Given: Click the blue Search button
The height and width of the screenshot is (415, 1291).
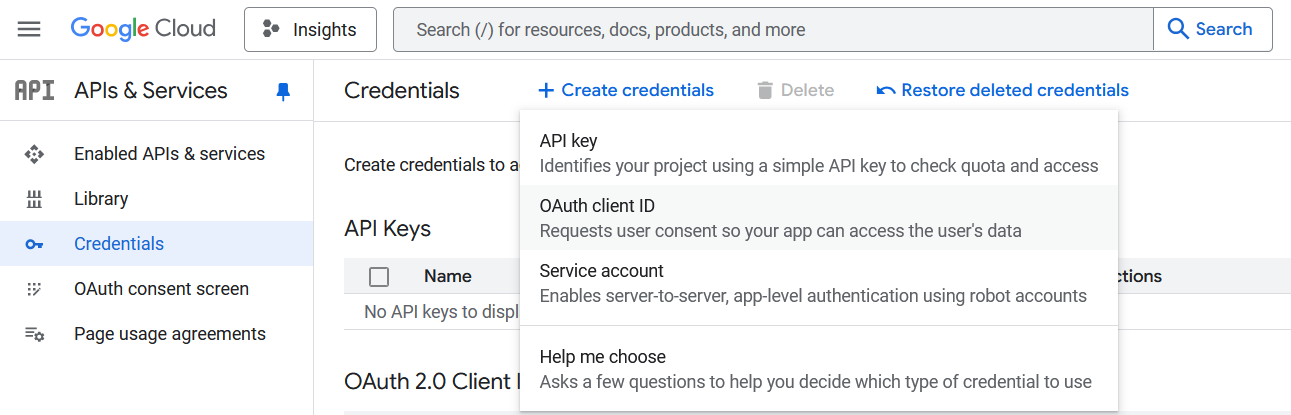Looking at the screenshot, I should [1212, 30].
